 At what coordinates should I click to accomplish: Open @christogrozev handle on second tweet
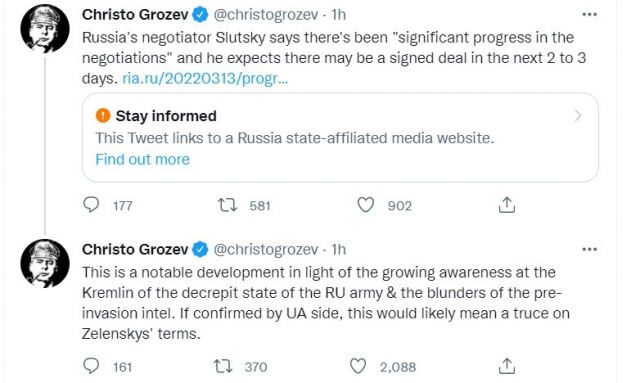tap(266, 249)
